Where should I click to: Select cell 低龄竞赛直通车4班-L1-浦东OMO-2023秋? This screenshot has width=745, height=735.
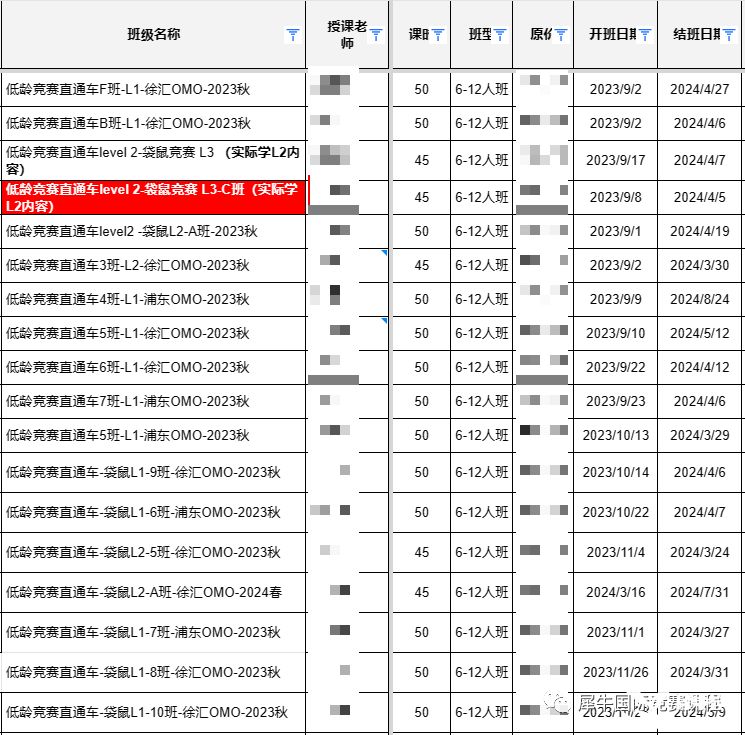tap(128, 299)
